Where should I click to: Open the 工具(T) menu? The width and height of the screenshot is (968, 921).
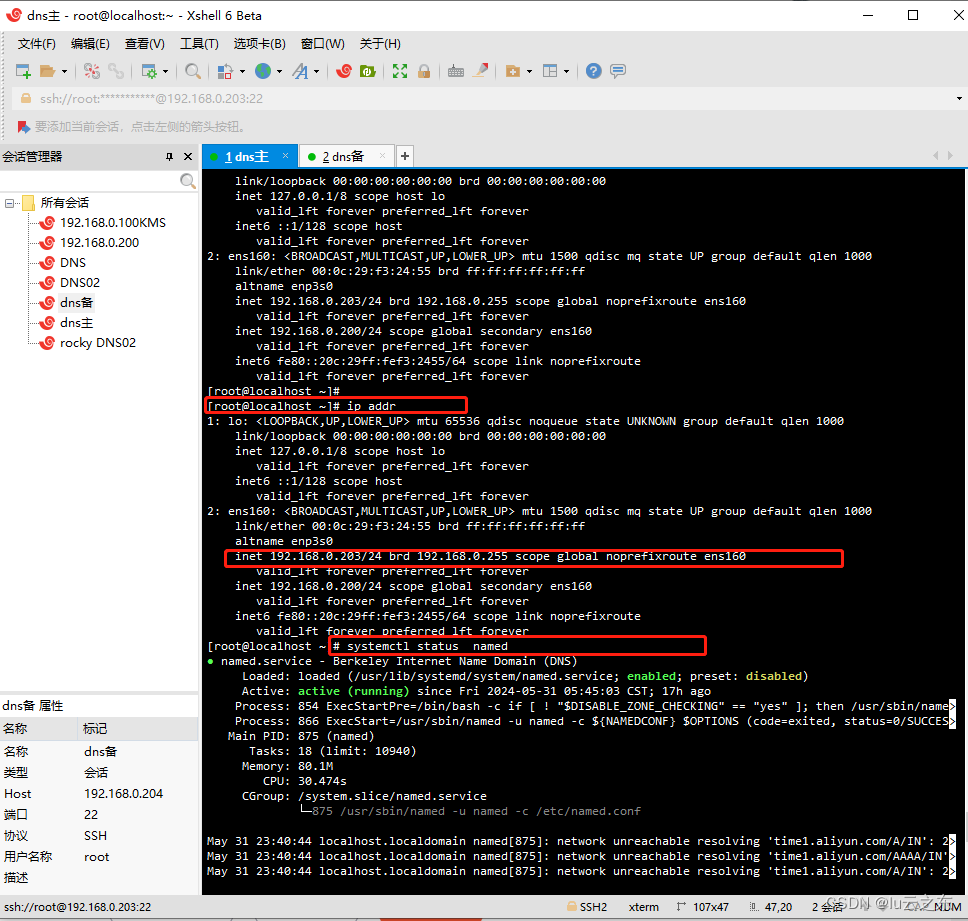(x=199, y=44)
